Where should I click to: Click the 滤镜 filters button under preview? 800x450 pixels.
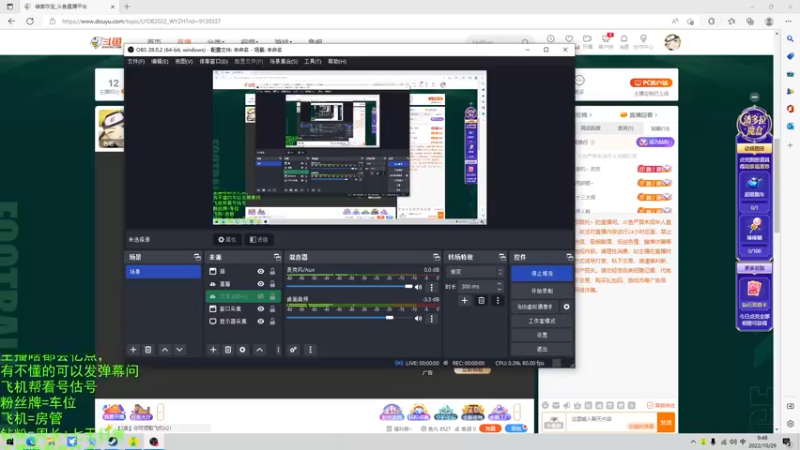pos(259,239)
